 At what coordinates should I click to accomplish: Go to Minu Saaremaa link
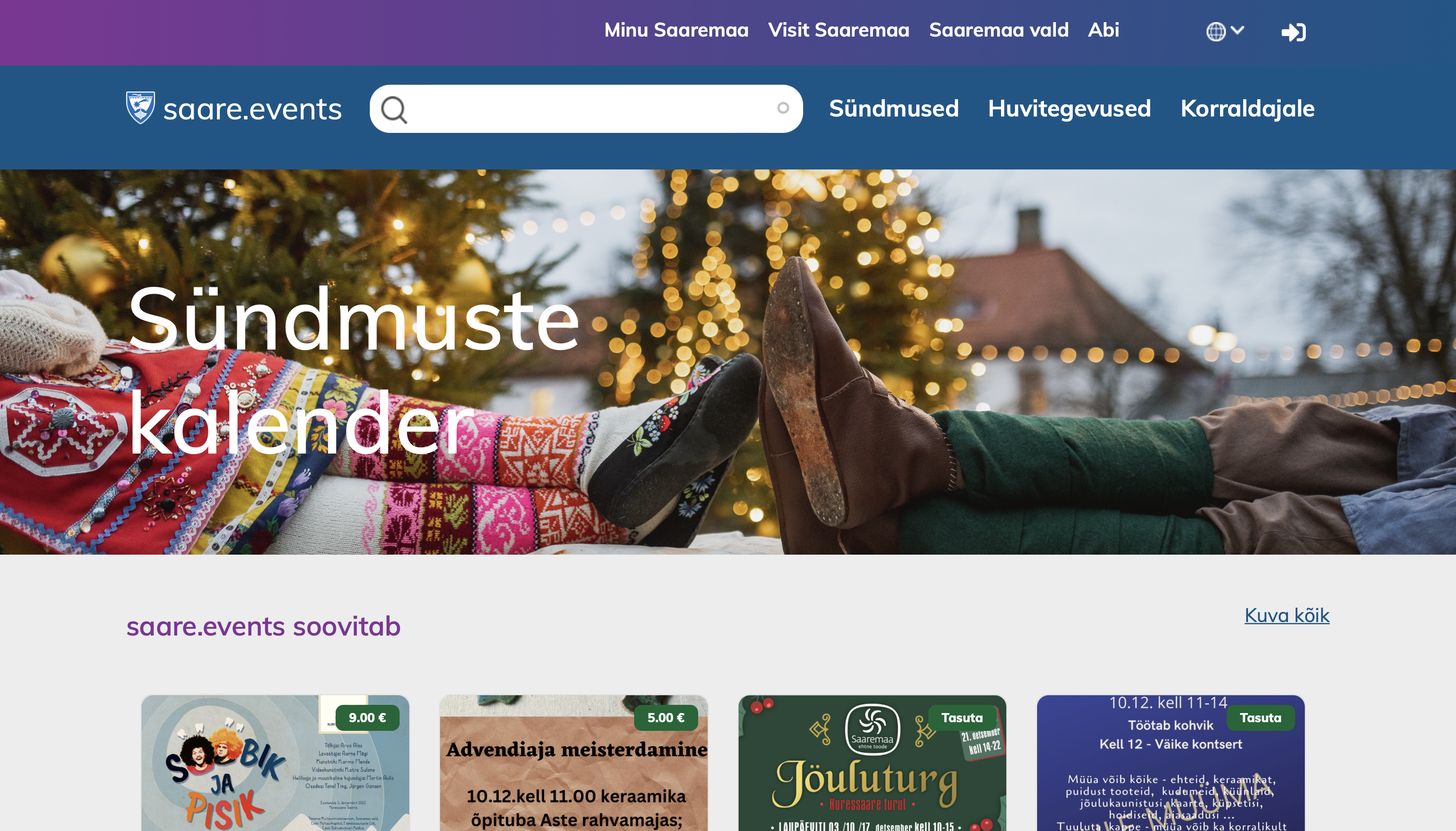pyautogui.click(x=676, y=30)
